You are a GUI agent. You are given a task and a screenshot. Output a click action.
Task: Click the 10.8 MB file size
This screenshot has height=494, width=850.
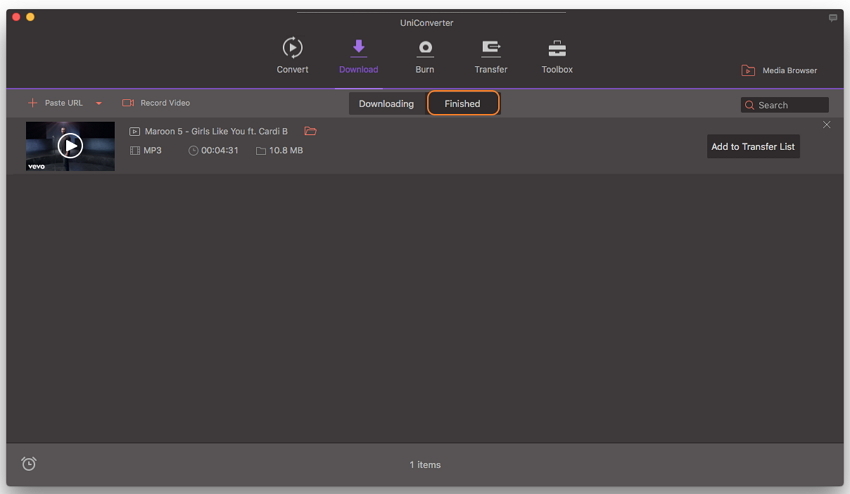click(286, 150)
